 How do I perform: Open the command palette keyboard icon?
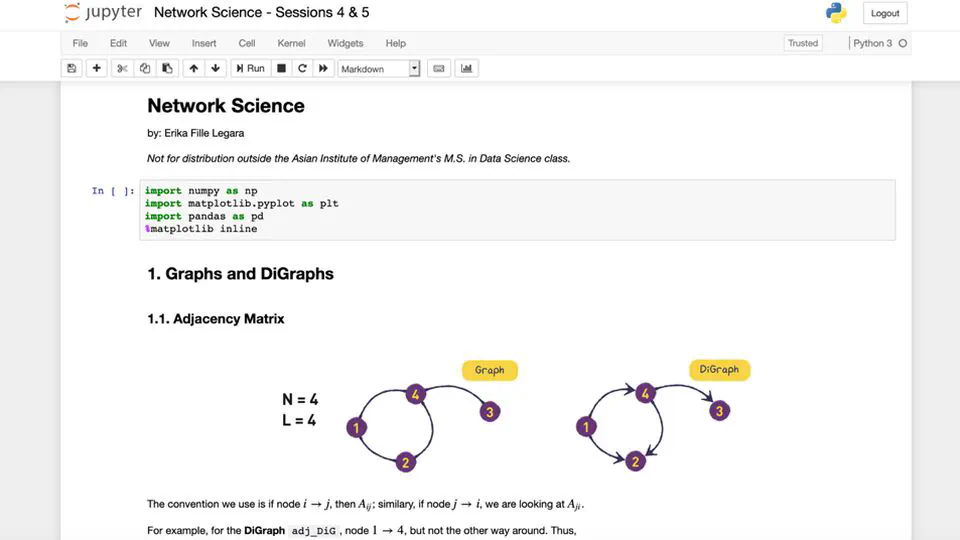coord(438,68)
